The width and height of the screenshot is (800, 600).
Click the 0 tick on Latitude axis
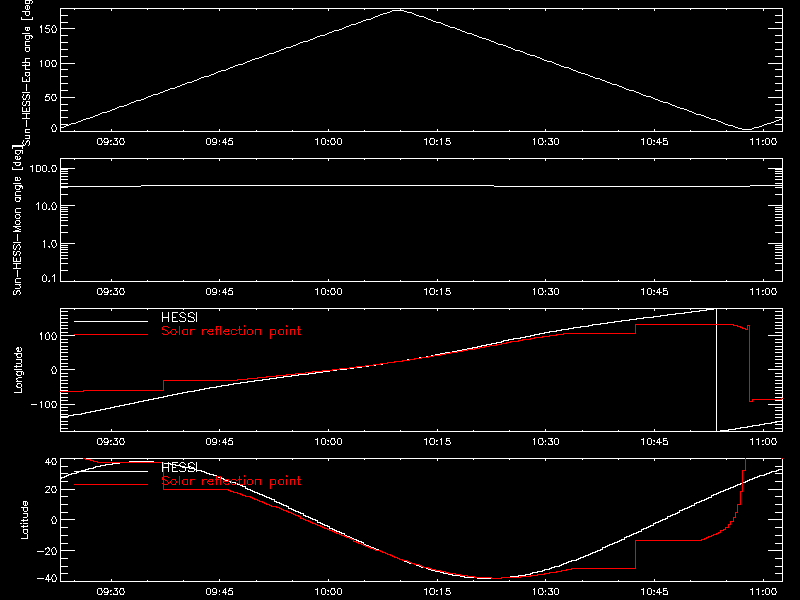pyautogui.click(x=54, y=520)
